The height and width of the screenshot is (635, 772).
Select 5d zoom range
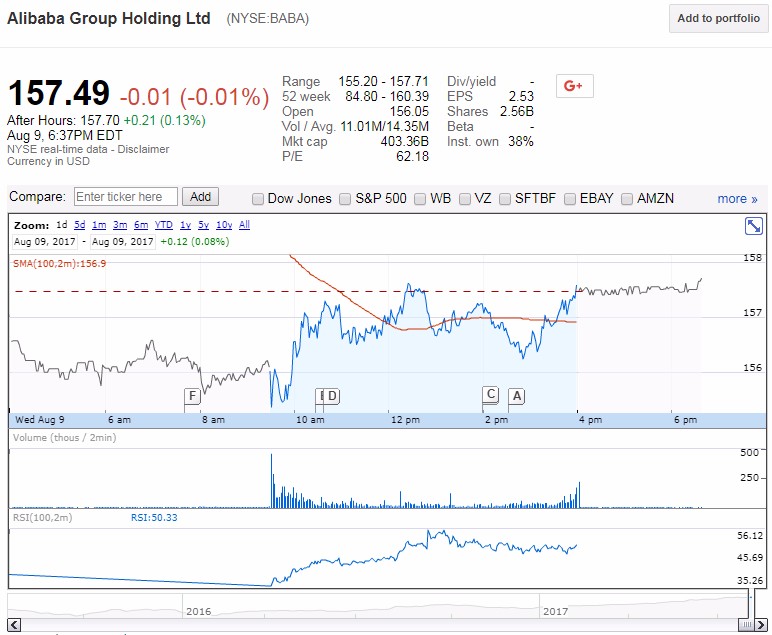[x=79, y=225]
